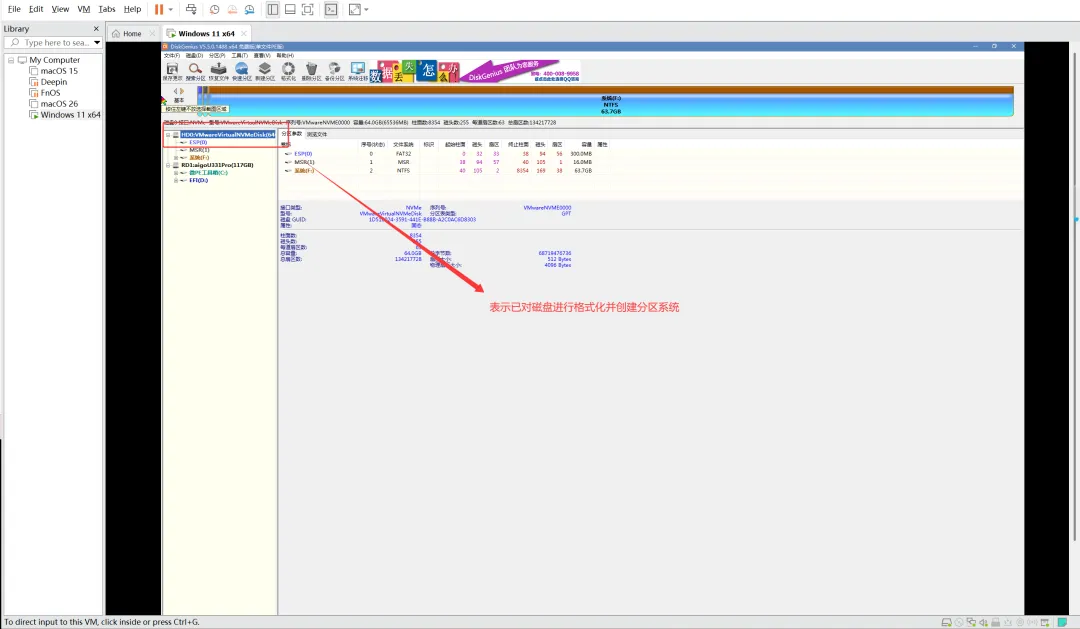Click DiskGenius Backup Partition toolbar icon
This screenshot has width=1080, height=629.
coord(335,71)
